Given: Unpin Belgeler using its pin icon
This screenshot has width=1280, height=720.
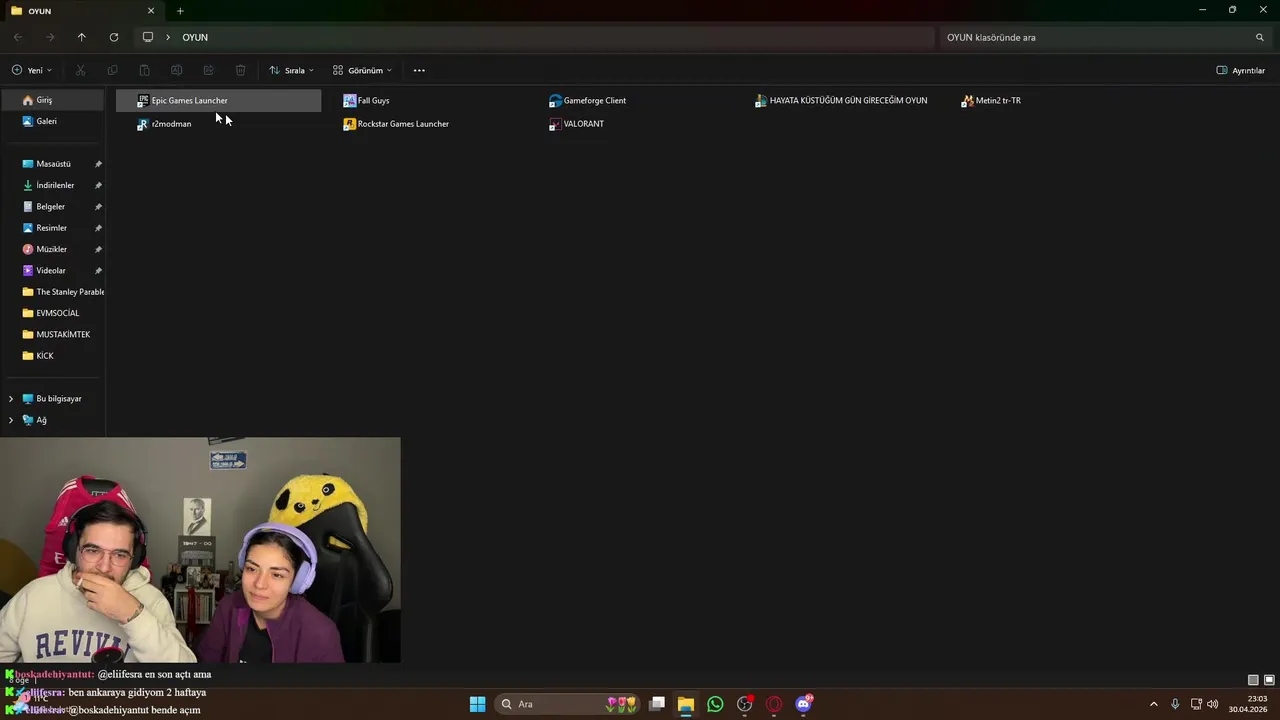Looking at the screenshot, I should point(98,207).
